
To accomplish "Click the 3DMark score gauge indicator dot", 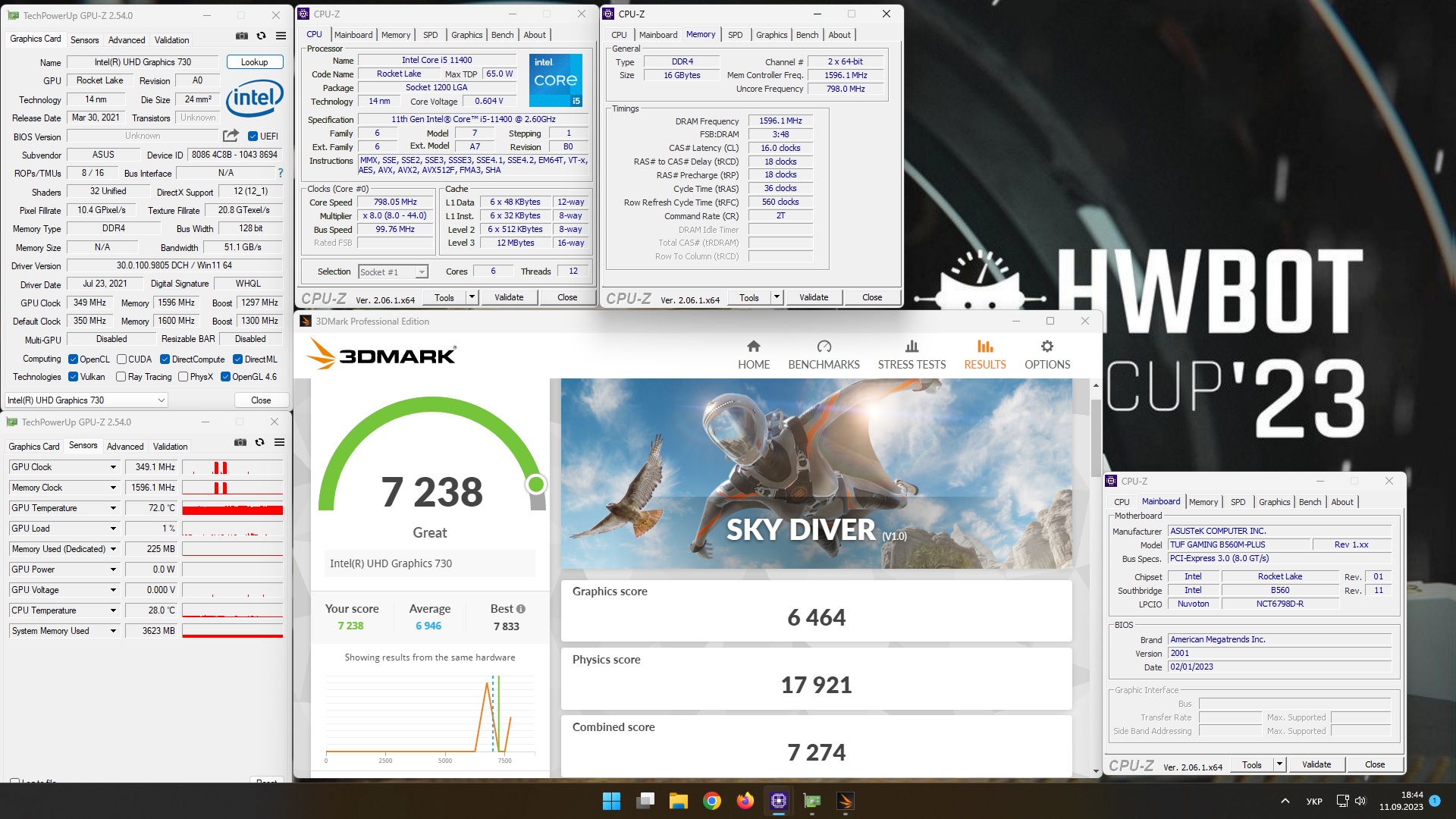I will pyautogui.click(x=536, y=484).
